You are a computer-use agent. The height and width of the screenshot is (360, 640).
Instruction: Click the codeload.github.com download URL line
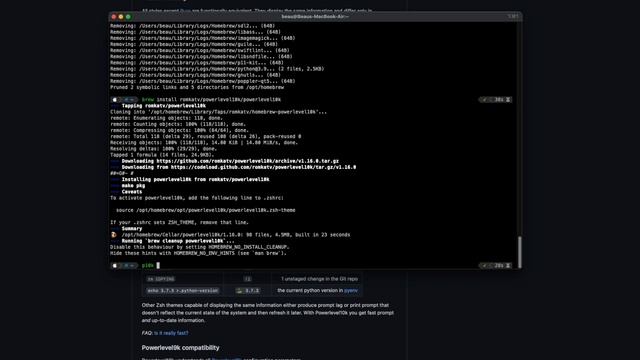[238, 167]
